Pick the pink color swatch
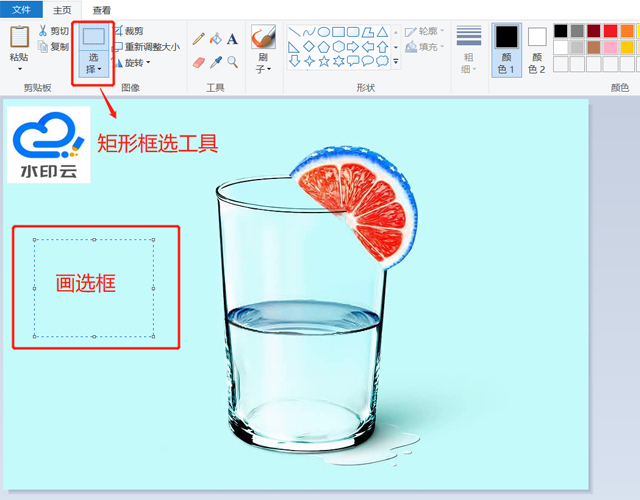The width and height of the screenshot is (640, 500). point(611,47)
